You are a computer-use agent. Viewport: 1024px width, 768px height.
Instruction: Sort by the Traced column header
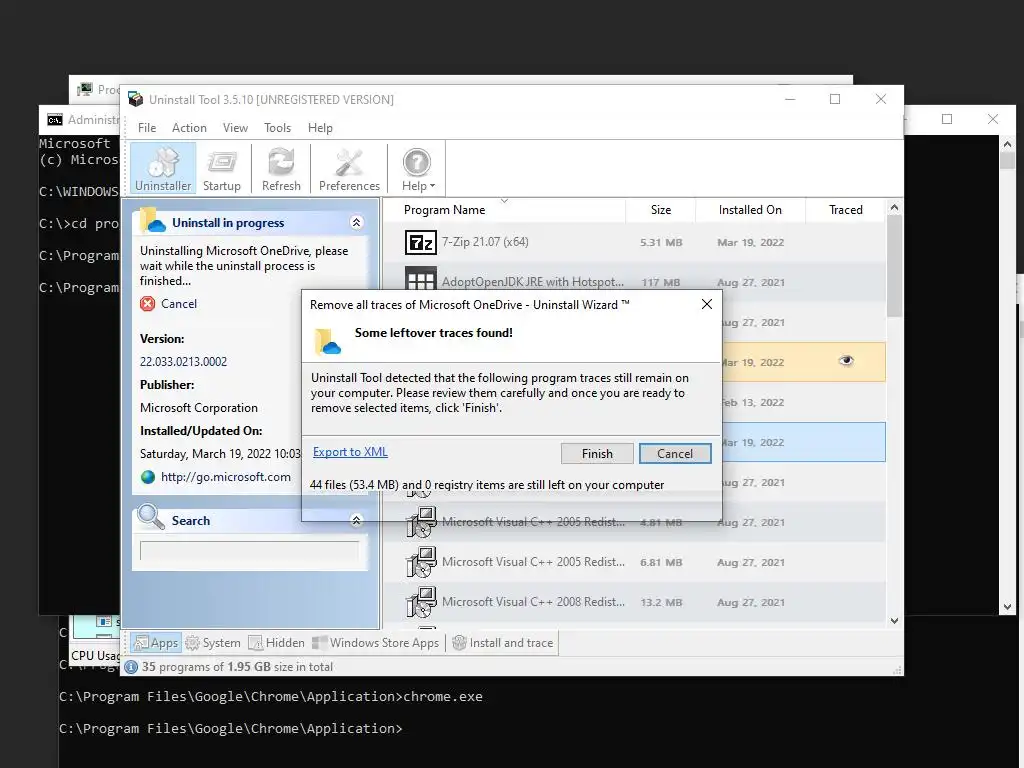point(846,210)
